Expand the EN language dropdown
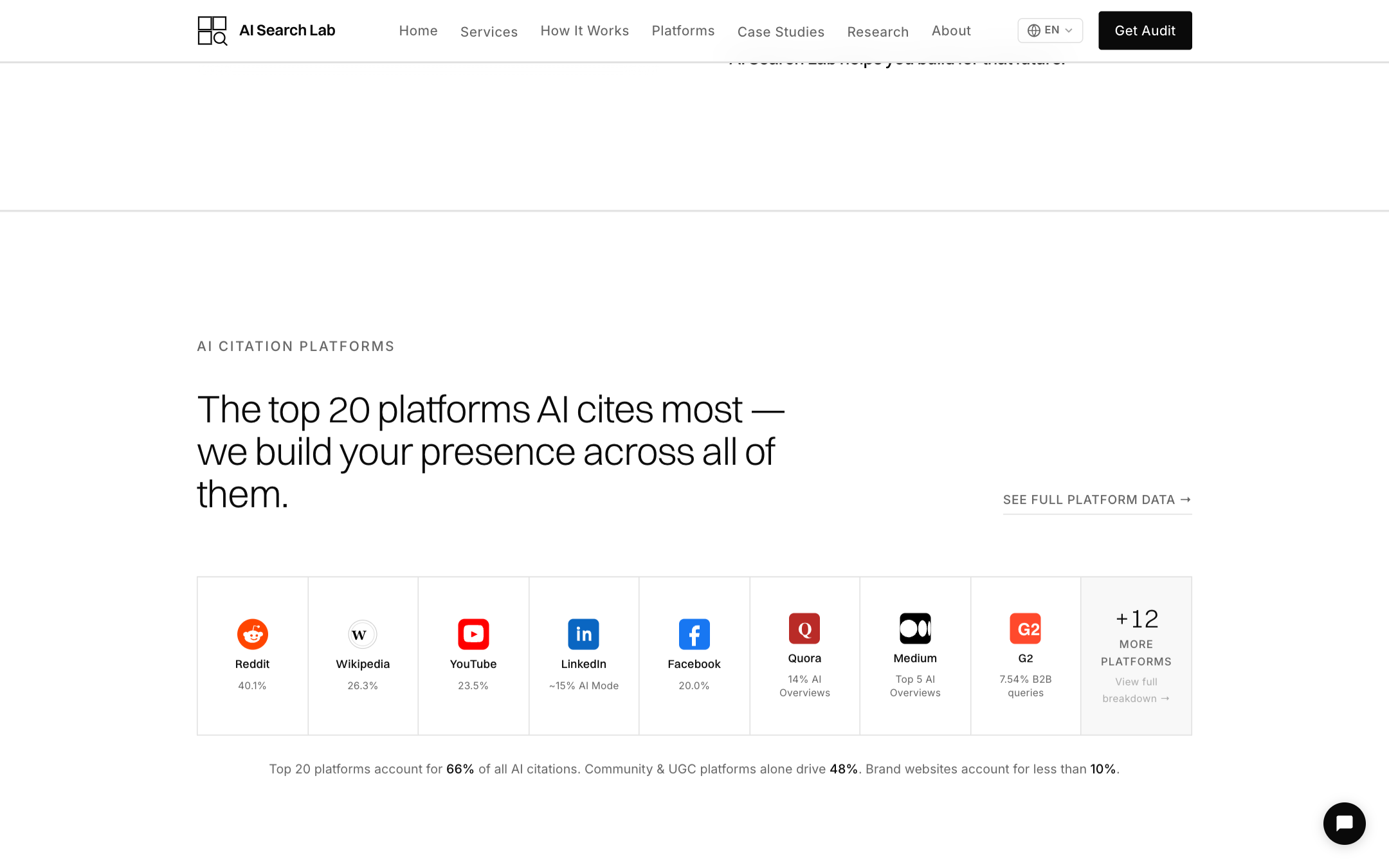 [x=1050, y=30]
